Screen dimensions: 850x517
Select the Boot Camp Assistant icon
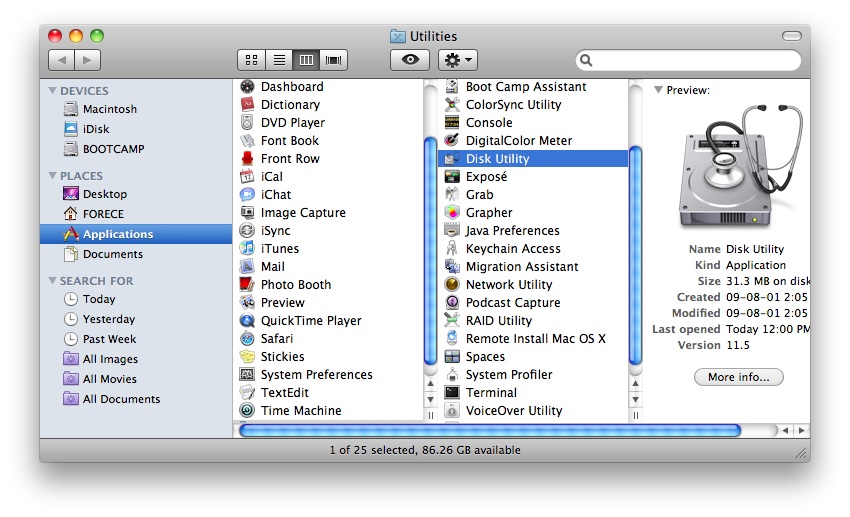click(x=452, y=87)
